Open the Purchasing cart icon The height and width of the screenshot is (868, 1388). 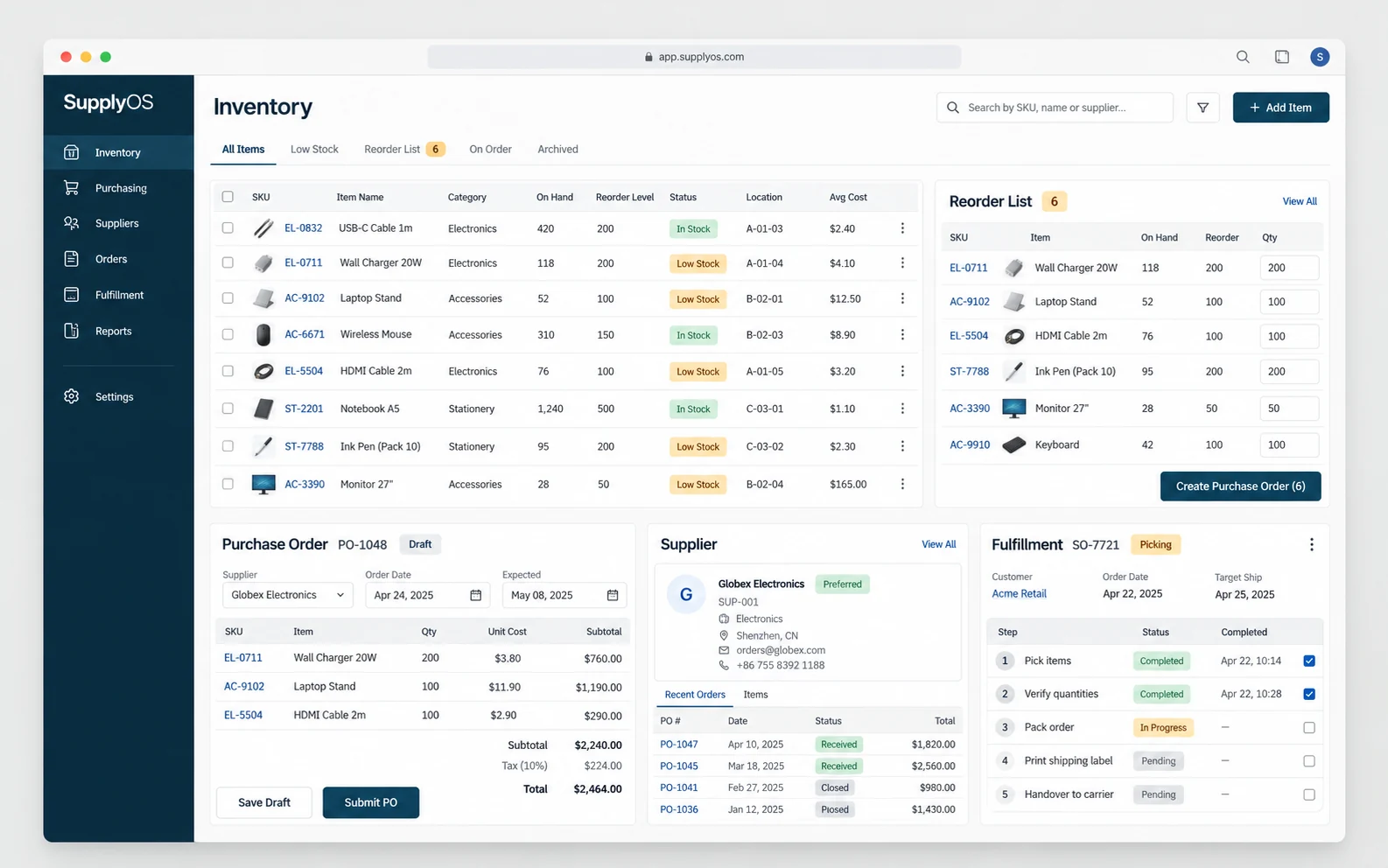(x=72, y=188)
